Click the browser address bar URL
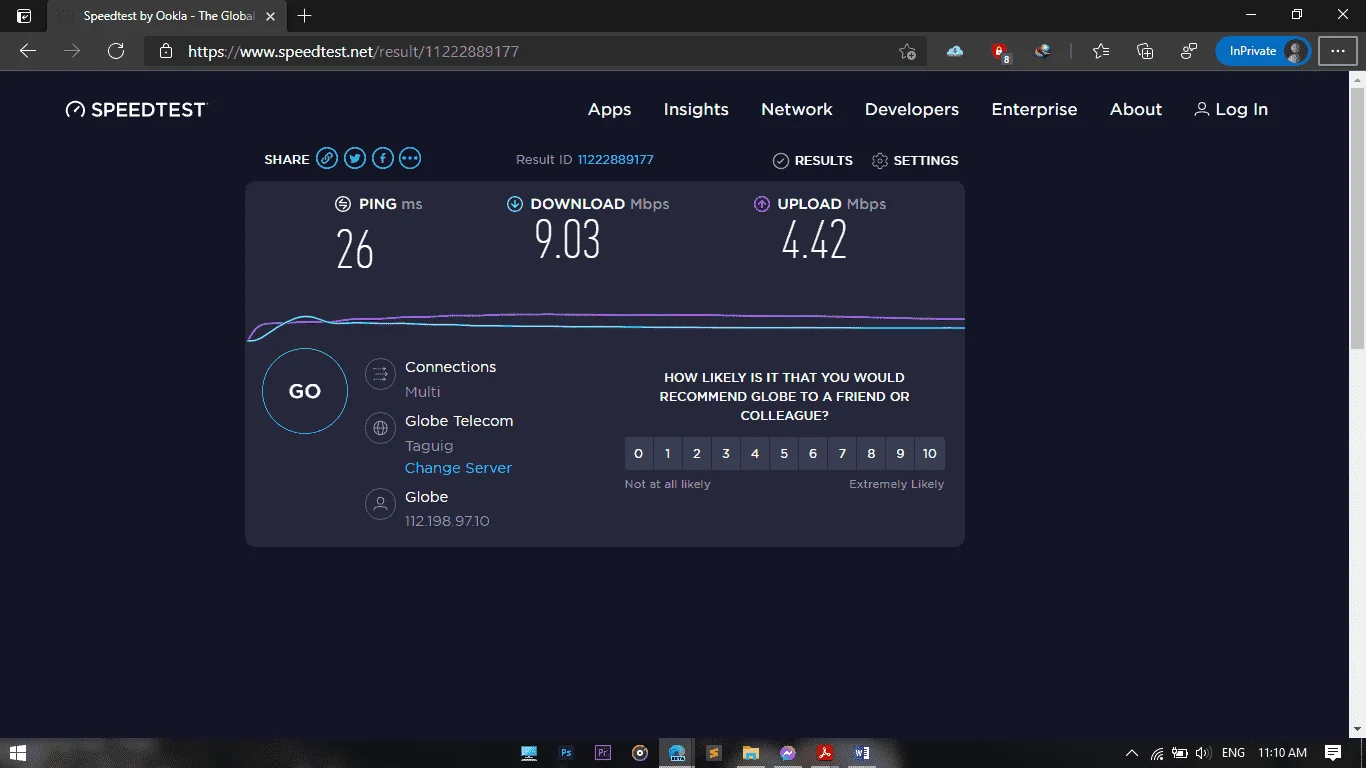This screenshot has height=768, width=1366. pyautogui.click(x=354, y=51)
